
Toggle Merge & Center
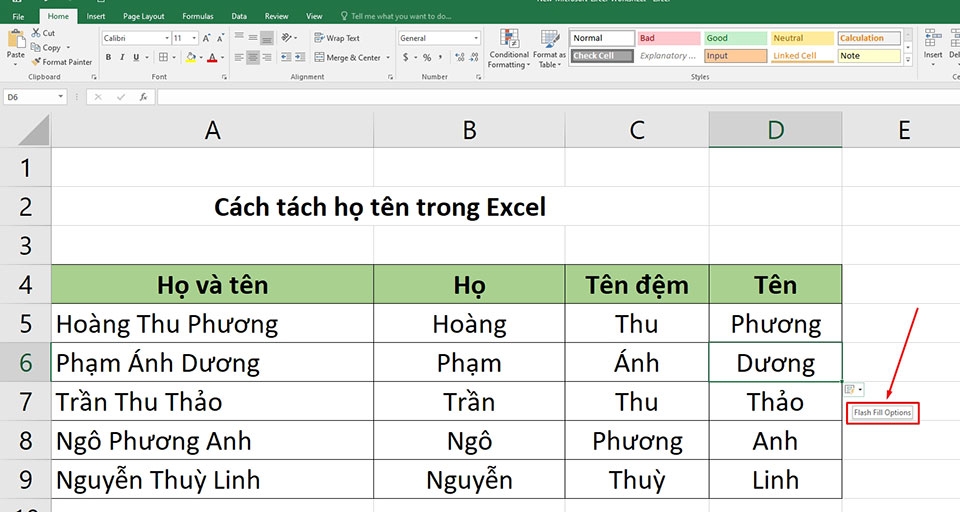tap(347, 57)
